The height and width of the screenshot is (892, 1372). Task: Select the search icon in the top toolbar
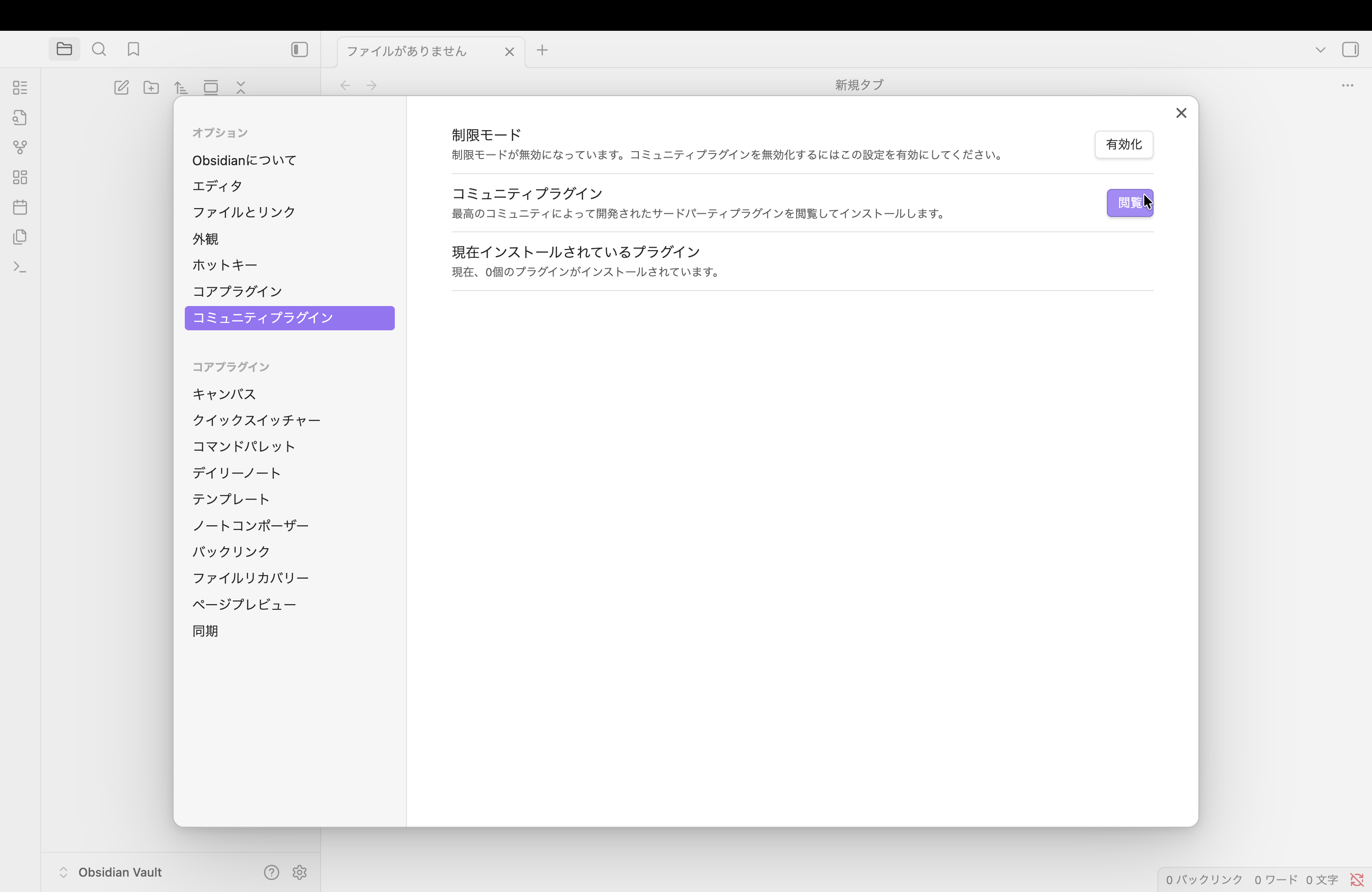tap(98, 49)
